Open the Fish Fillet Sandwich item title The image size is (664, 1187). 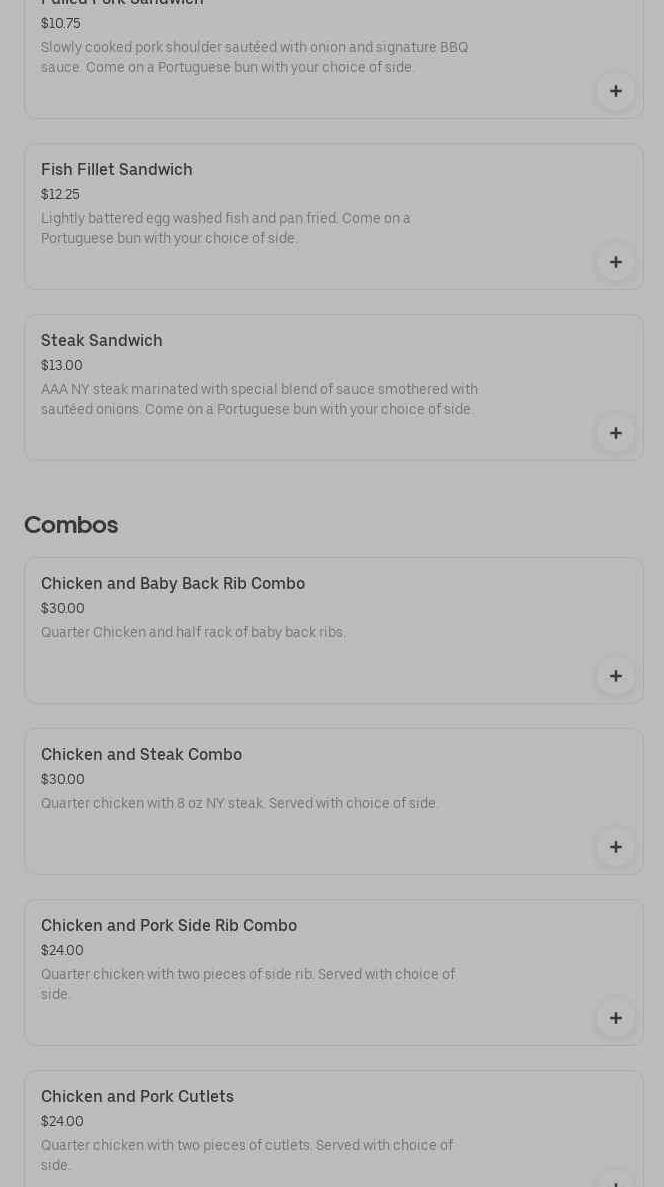coord(117,170)
